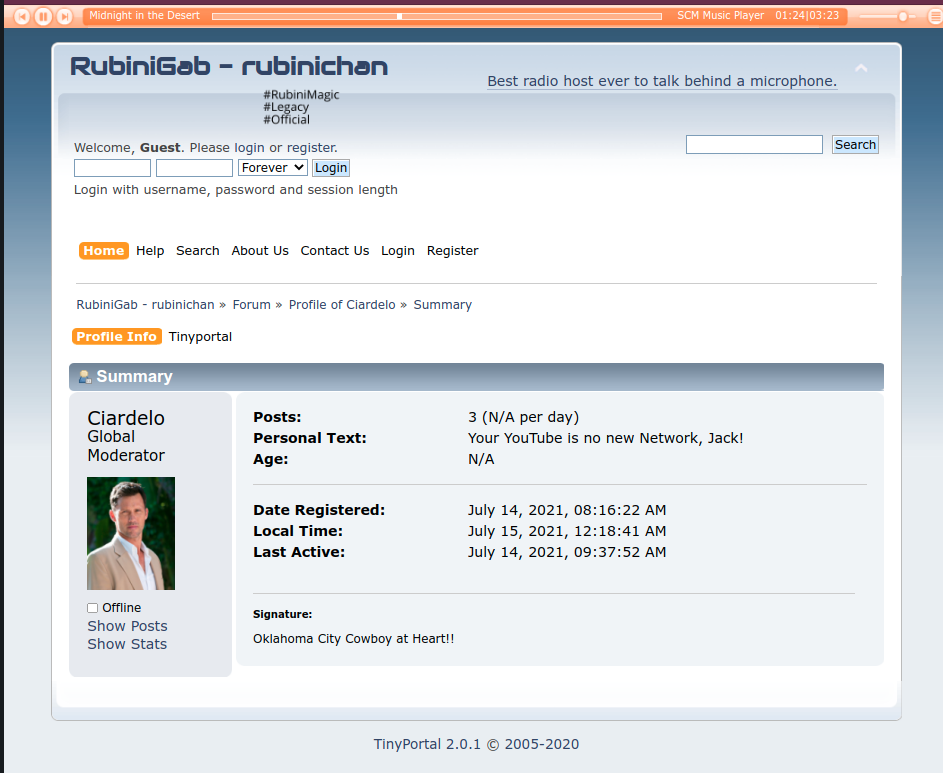The width and height of the screenshot is (943, 773).
Task: Click the #RubiniMagic hashtag text
Action: (x=301, y=95)
